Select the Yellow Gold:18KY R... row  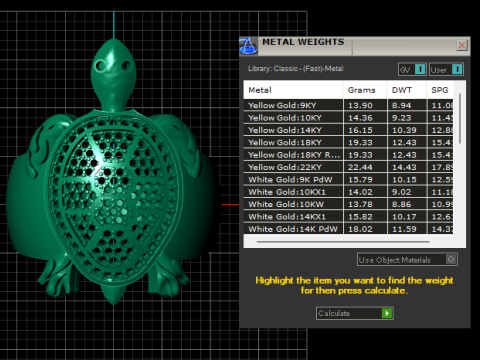pyautogui.click(x=348, y=155)
